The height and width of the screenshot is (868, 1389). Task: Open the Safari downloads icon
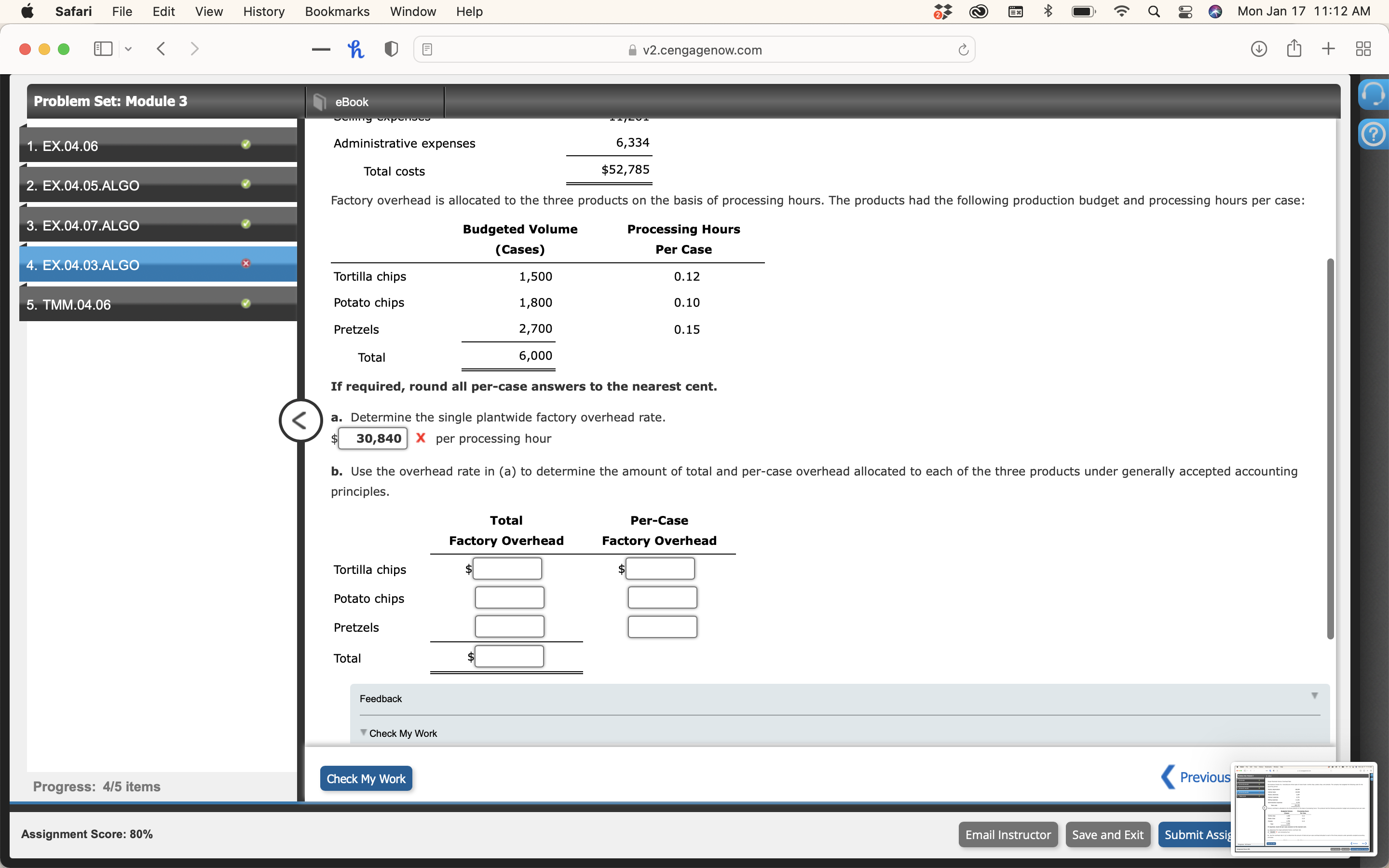pos(1258,49)
